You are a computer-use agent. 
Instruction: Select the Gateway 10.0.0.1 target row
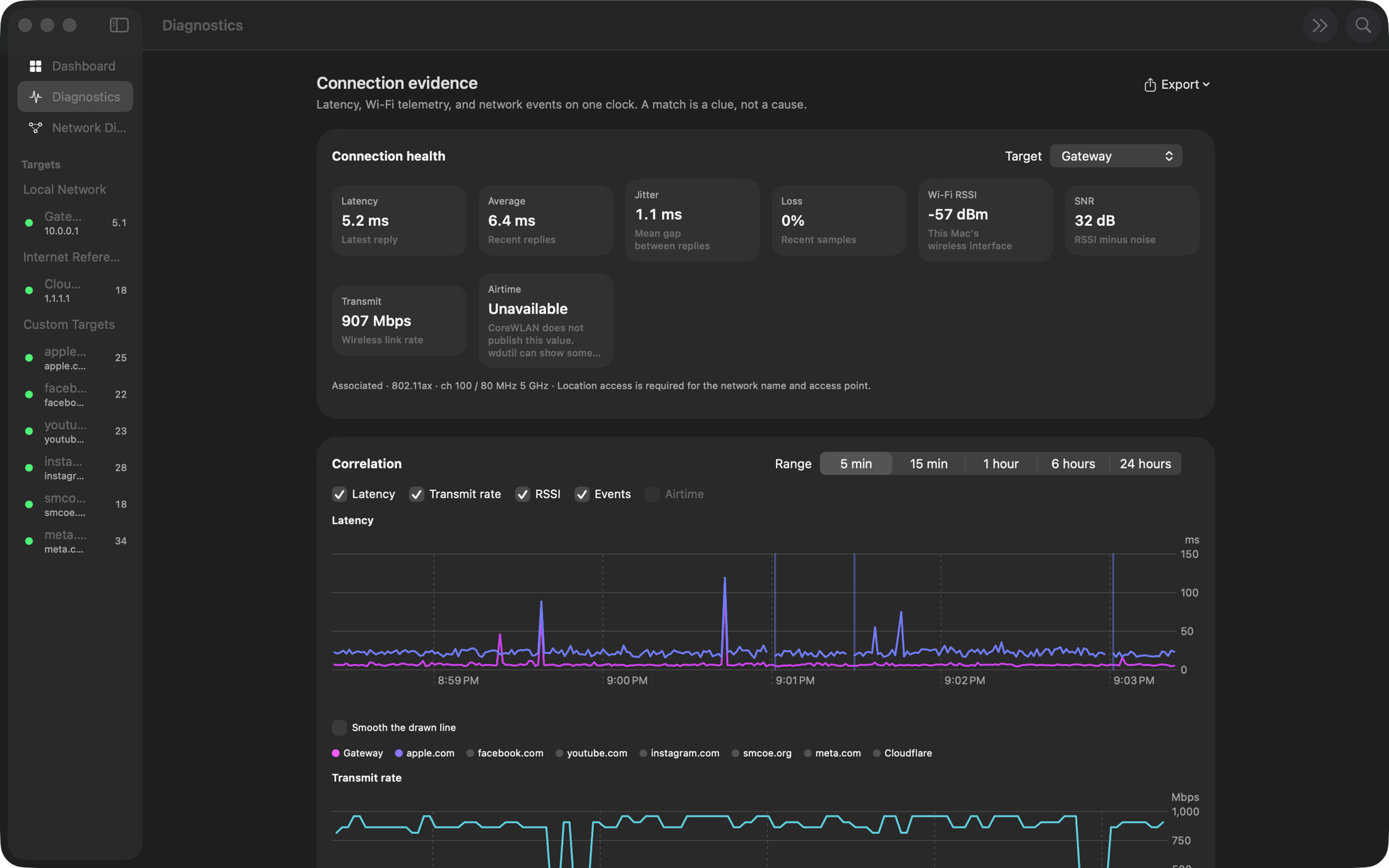[x=75, y=223]
